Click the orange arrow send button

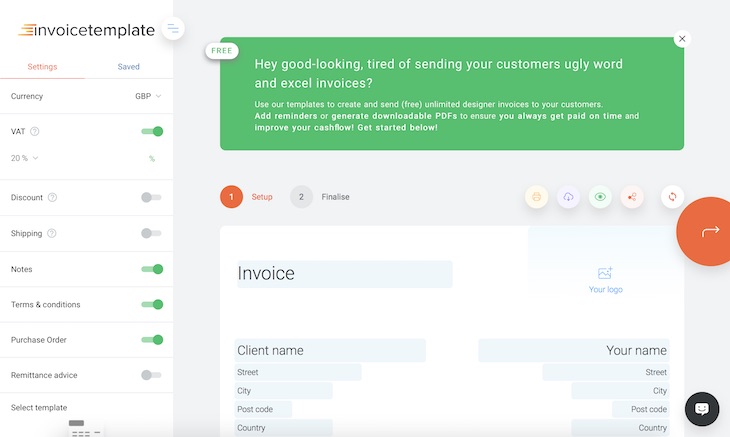(x=710, y=231)
